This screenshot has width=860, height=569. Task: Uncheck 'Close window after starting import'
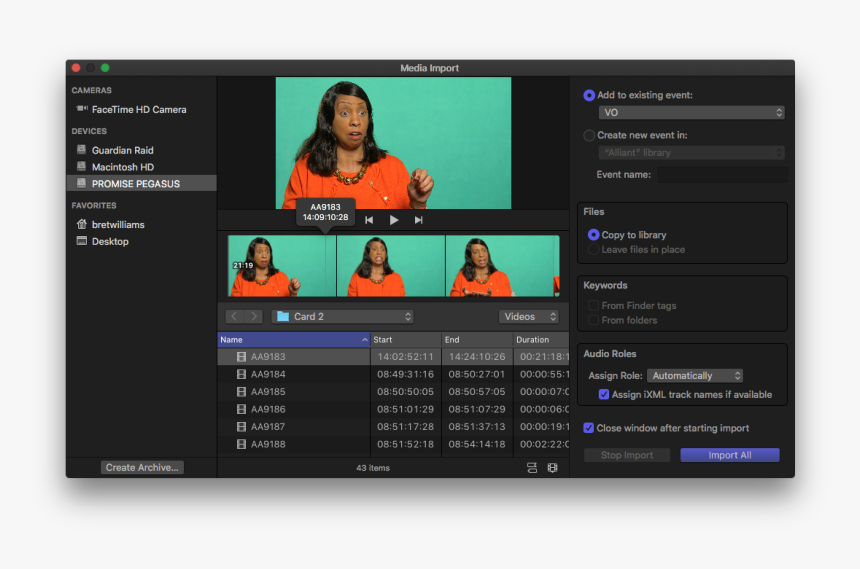click(x=589, y=428)
